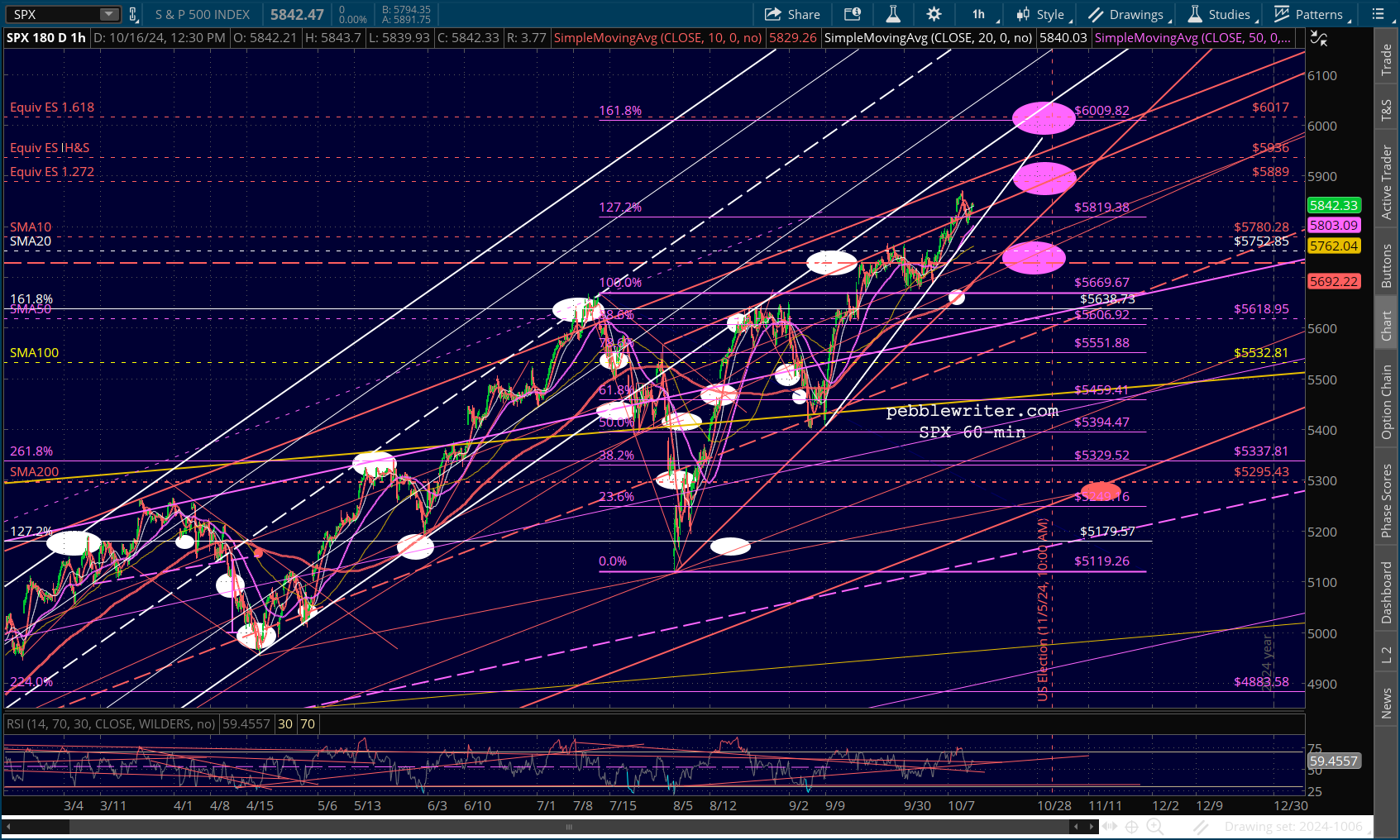Open chart settings gear

tap(934, 14)
